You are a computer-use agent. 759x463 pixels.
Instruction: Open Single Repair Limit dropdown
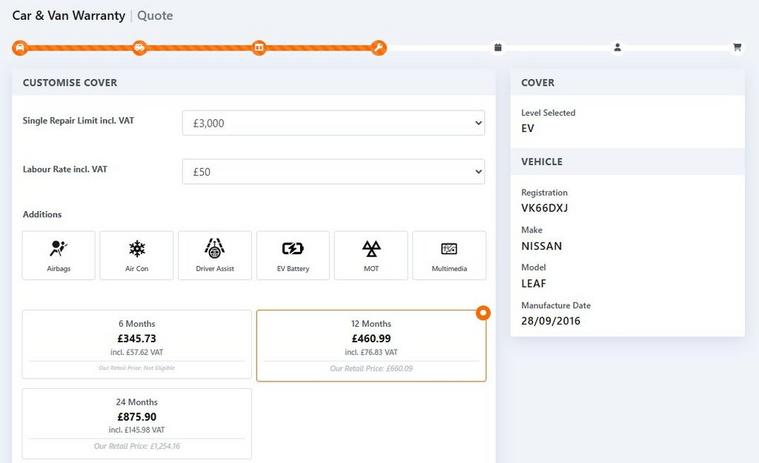coord(334,123)
